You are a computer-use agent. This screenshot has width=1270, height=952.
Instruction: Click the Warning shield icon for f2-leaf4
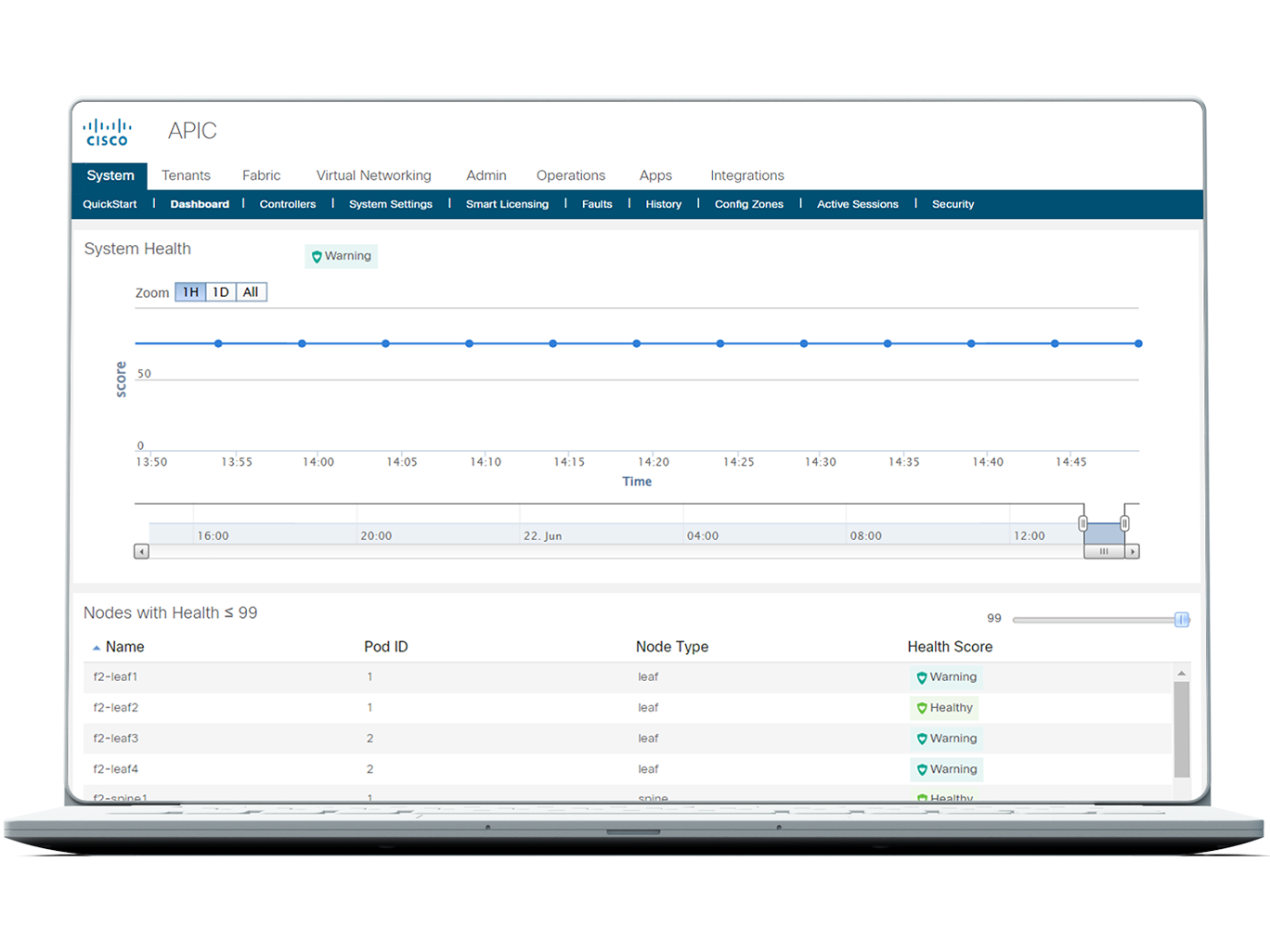(921, 769)
